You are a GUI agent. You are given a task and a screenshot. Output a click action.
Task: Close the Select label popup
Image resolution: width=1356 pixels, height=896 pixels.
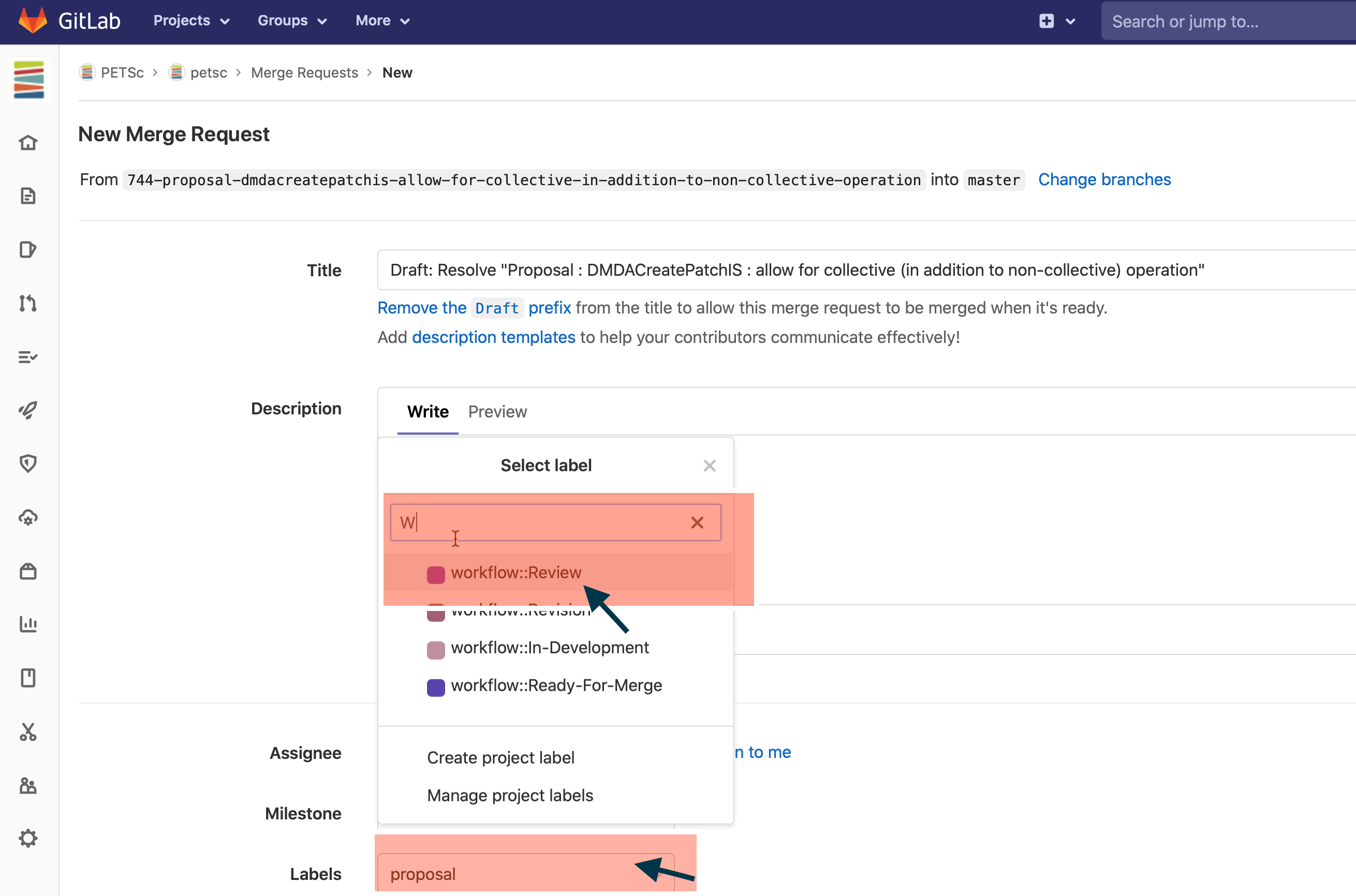(710, 466)
